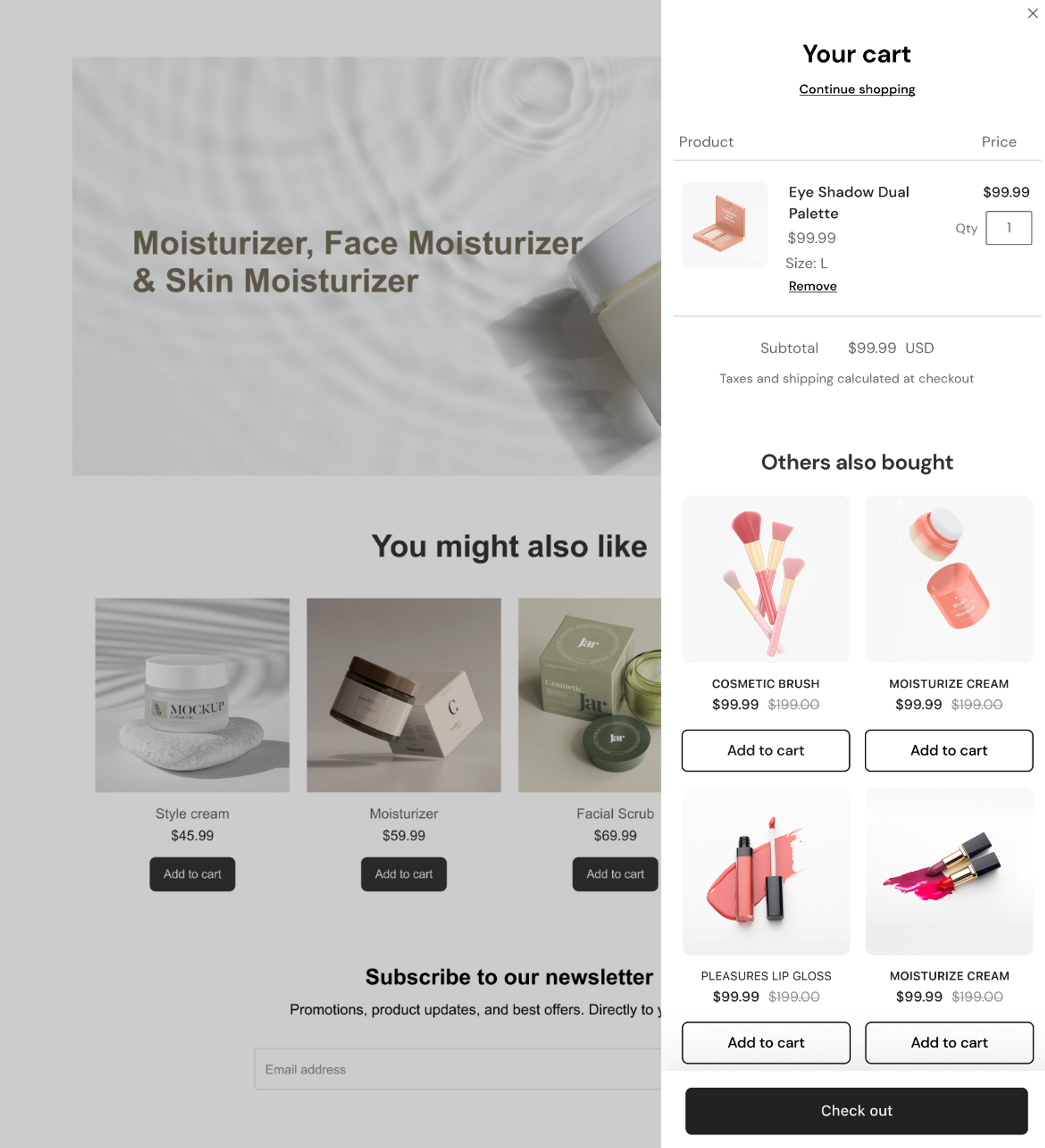
Task: Add Style cream to cart
Action: coord(192,873)
